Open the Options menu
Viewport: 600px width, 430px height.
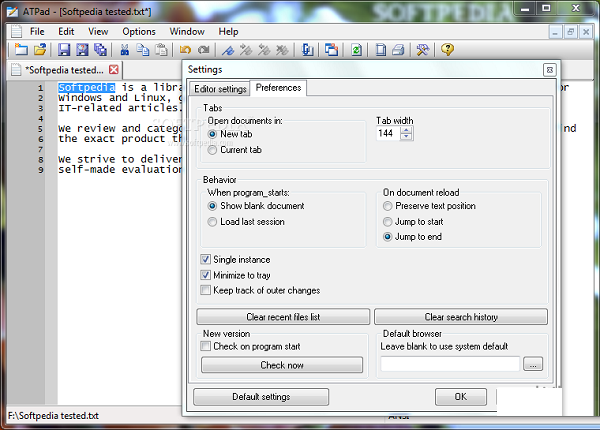tap(139, 31)
